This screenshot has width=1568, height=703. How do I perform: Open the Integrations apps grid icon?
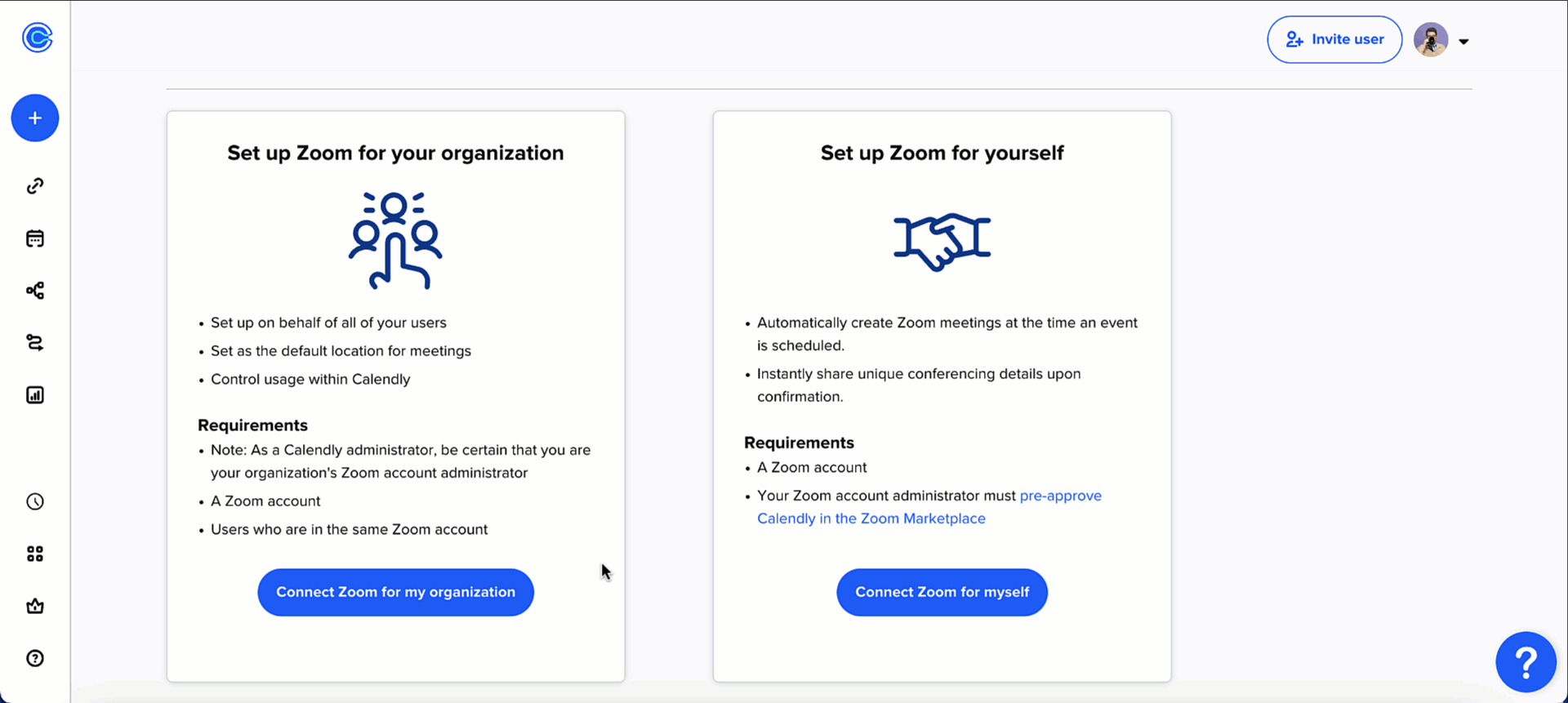[x=34, y=554]
